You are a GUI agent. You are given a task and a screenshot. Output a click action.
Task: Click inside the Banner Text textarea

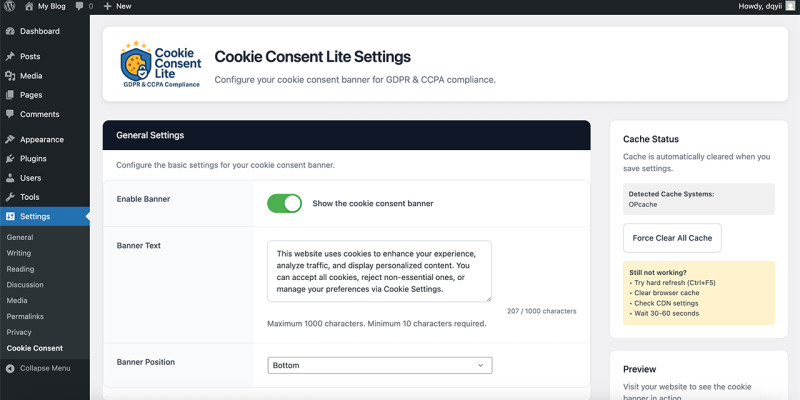click(x=379, y=270)
